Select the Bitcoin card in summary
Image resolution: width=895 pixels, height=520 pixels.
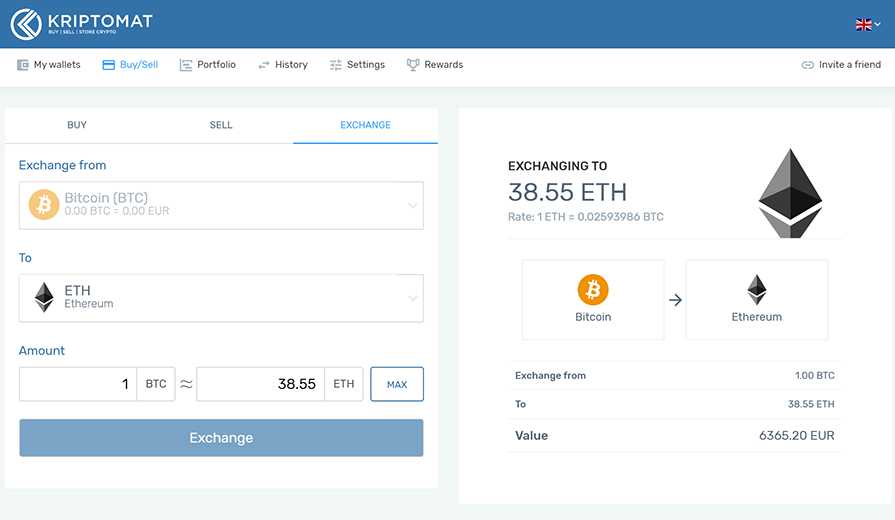click(x=593, y=300)
